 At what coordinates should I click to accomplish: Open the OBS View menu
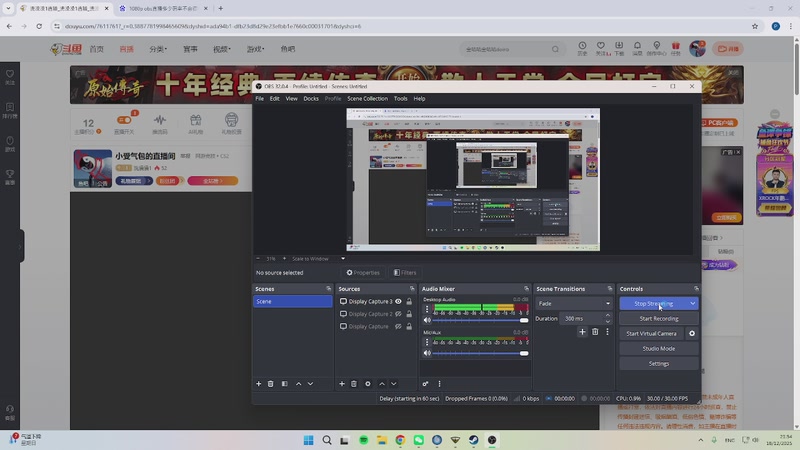291,98
